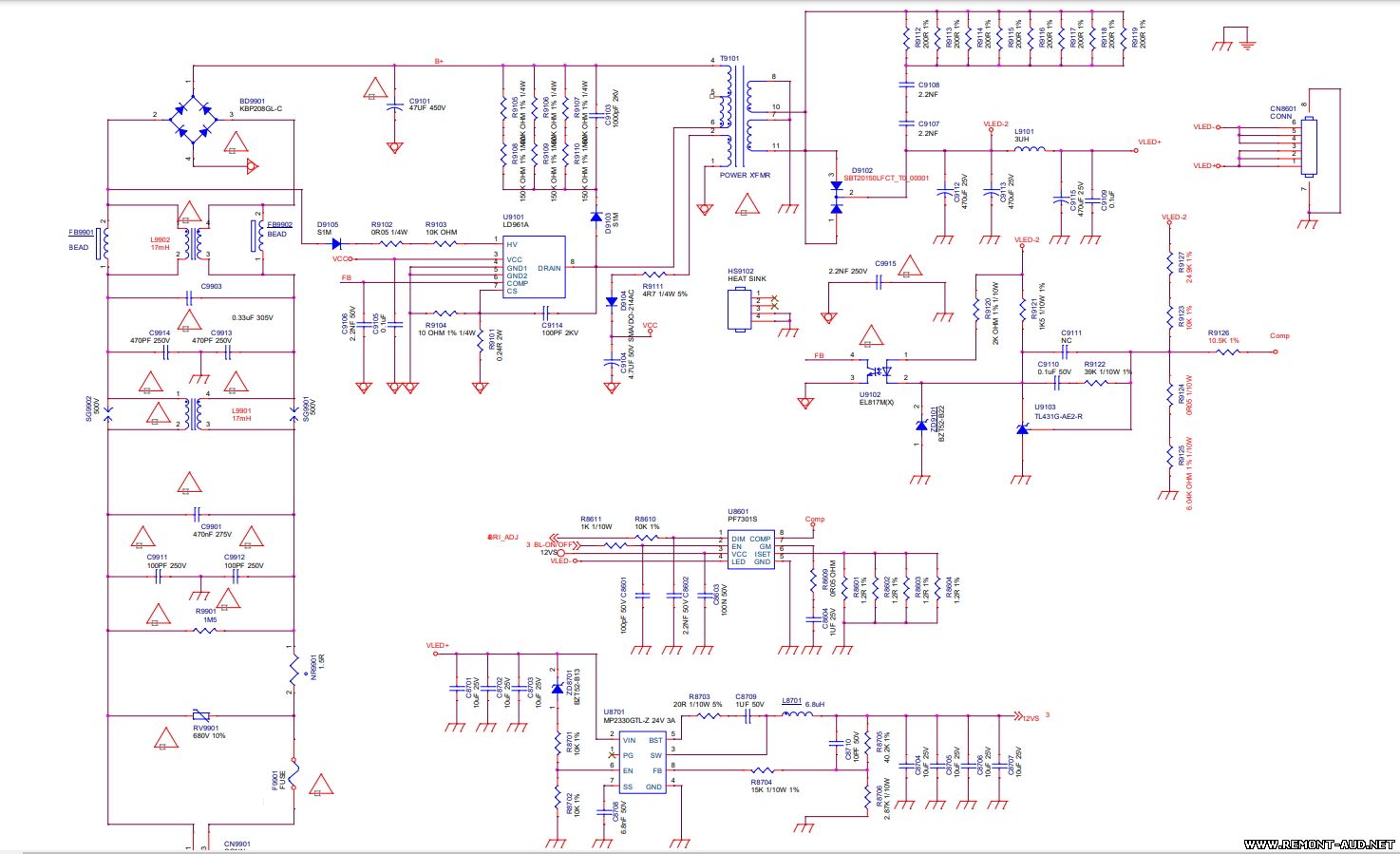Click the U8701 MP2330GTL-Z regulator block

click(x=642, y=763)
